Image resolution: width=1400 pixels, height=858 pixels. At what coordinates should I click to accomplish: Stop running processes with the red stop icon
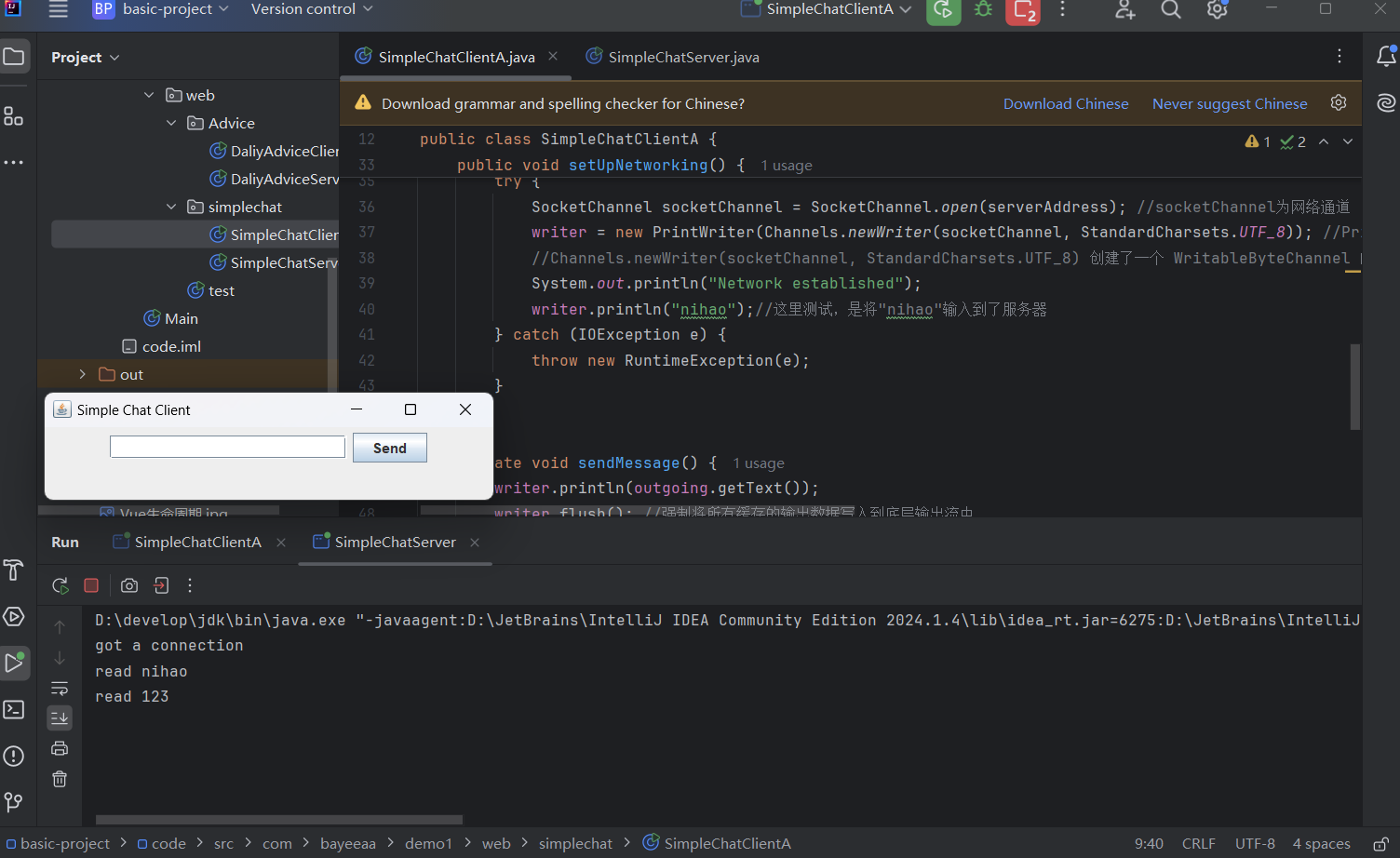tap(1023, 10)
